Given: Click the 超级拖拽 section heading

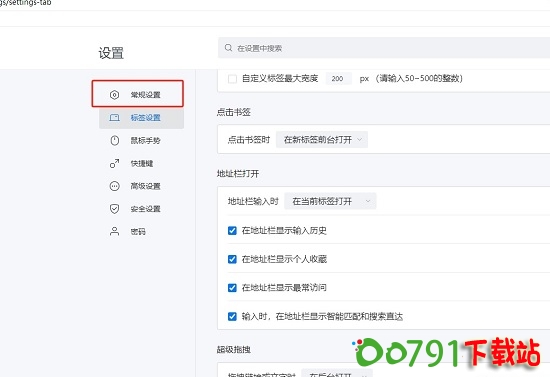Looking at the screenshot, I should [x=234, y=350].
